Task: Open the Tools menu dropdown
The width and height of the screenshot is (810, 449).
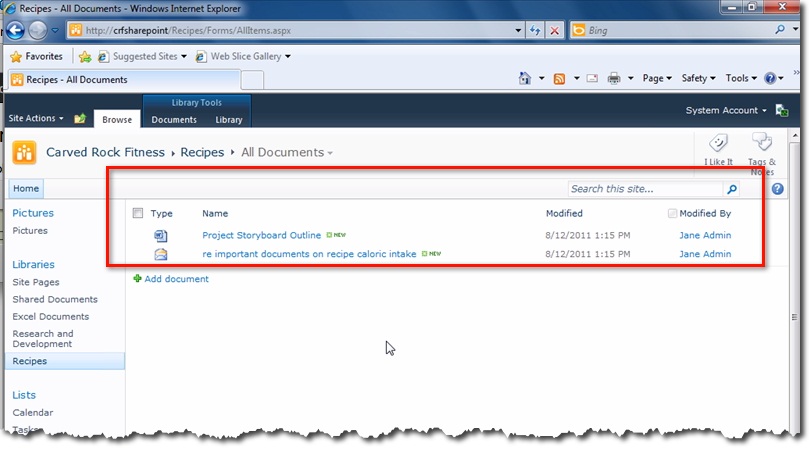Action: point(741,79)
